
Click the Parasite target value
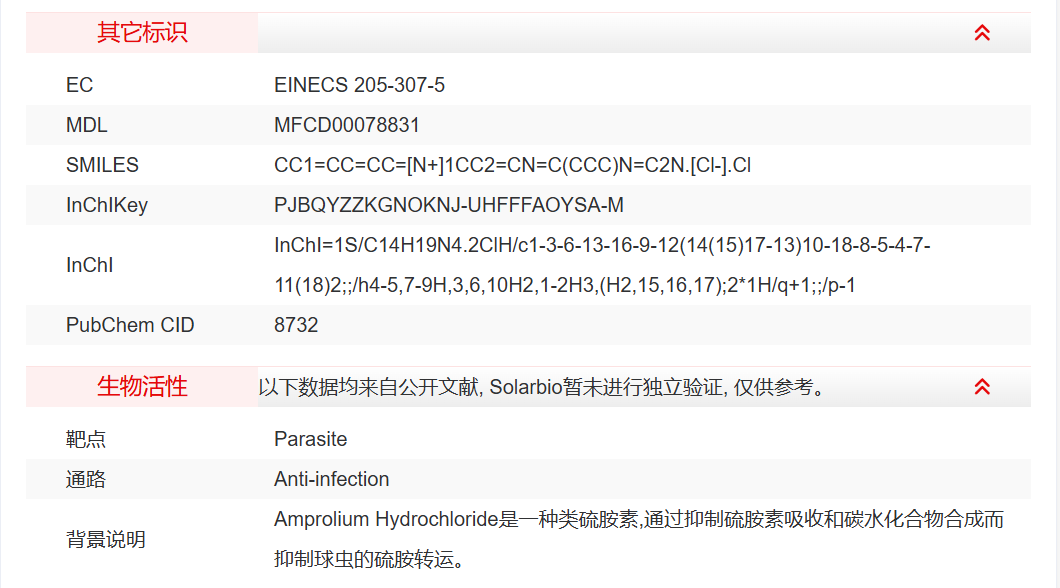coord(311,439)
